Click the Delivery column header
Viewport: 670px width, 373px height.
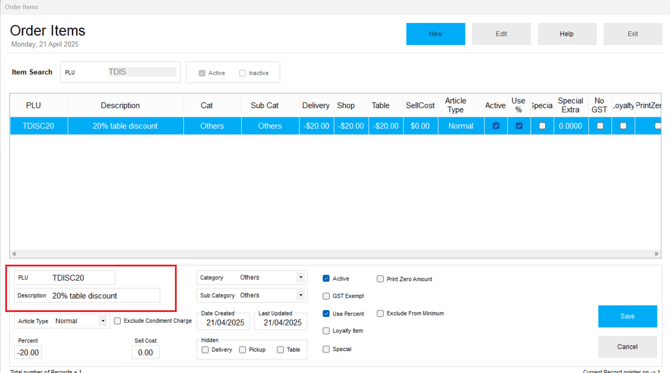316,105
